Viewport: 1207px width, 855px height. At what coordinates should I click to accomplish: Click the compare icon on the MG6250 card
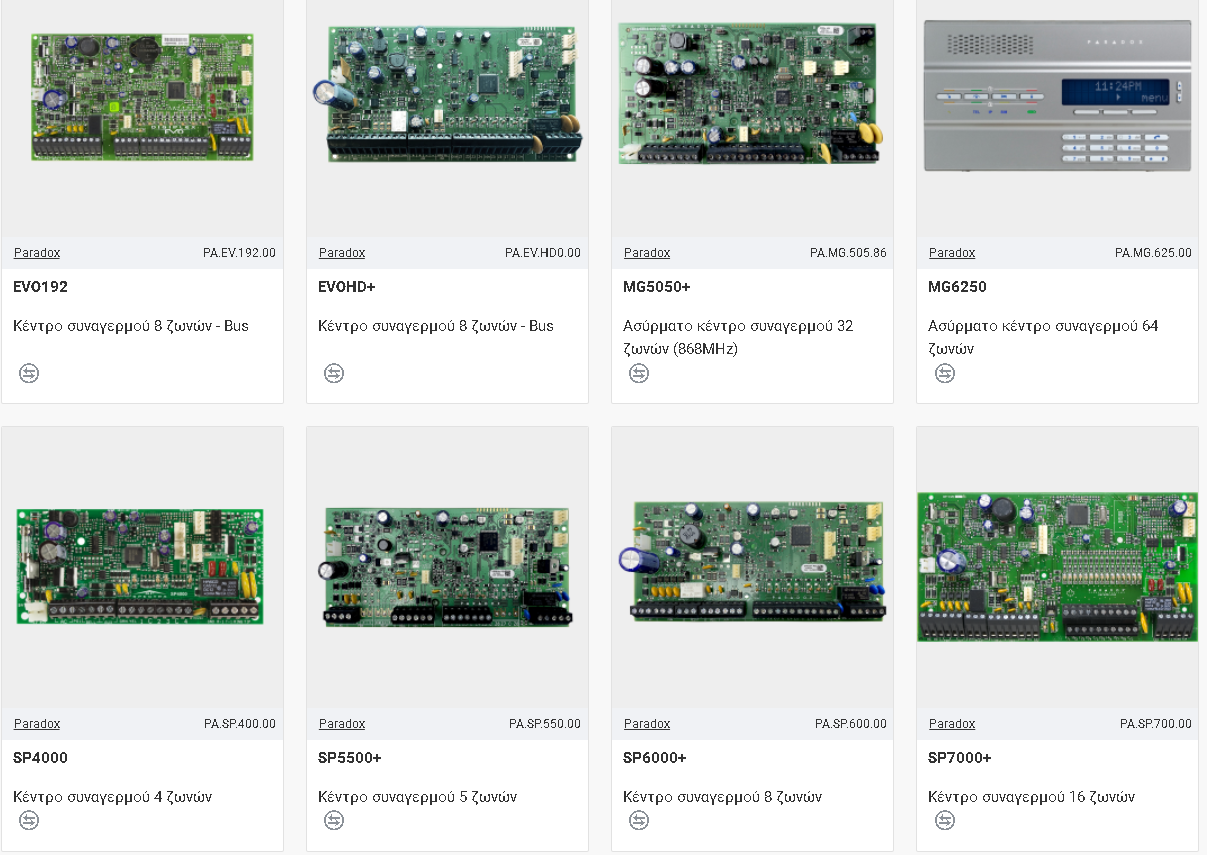[x=945, y=373]
